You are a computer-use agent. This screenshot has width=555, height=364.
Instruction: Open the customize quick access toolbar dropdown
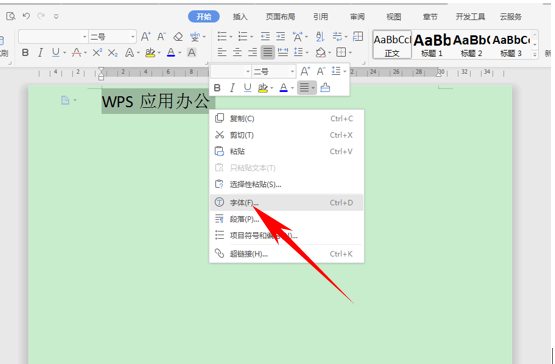[56, 16]
